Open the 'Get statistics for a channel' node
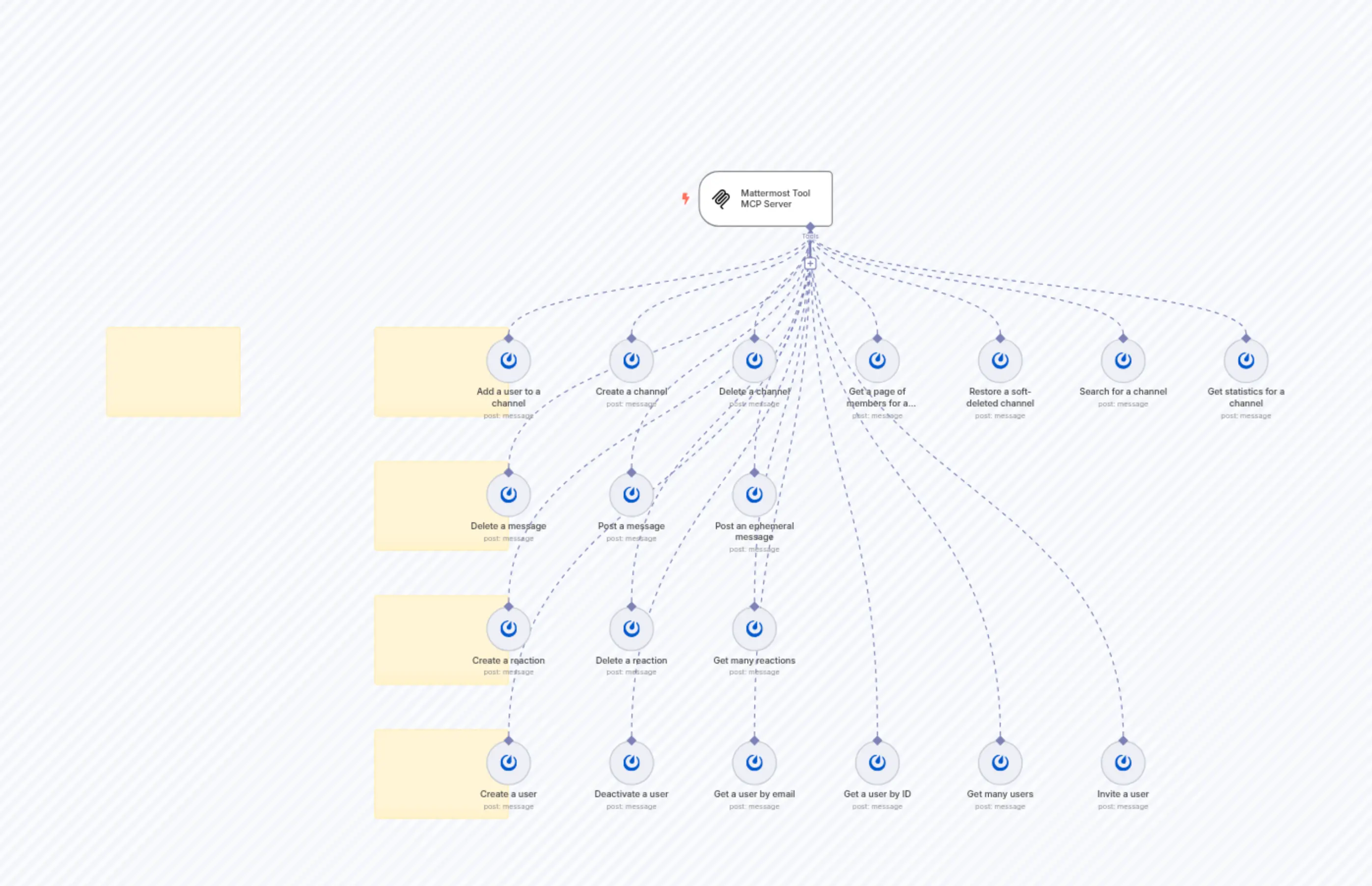Image resolution: width=1372 pixels, height=886 pixels. coord(1245,360)
